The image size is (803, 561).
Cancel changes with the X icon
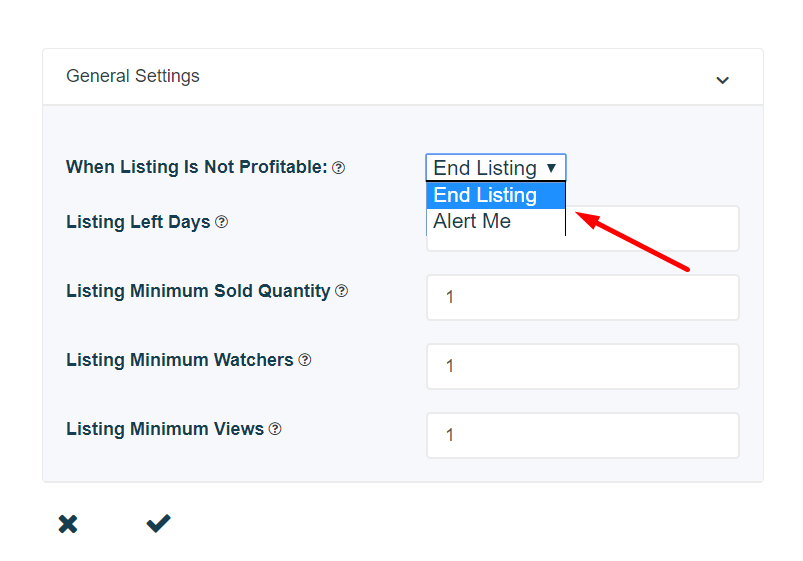coord(68,524)
